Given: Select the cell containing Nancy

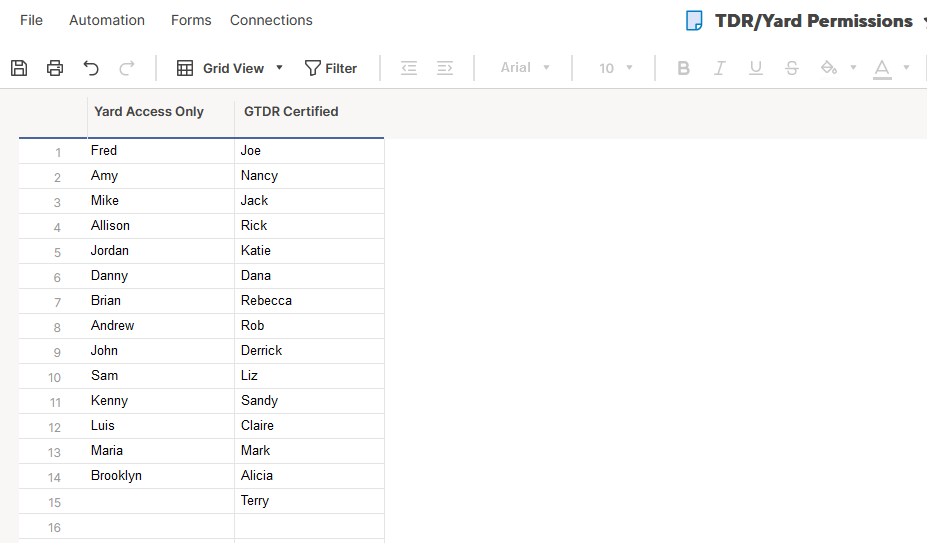Looking at the screenshot, I should pyautogui.click(x=309, y=176).
